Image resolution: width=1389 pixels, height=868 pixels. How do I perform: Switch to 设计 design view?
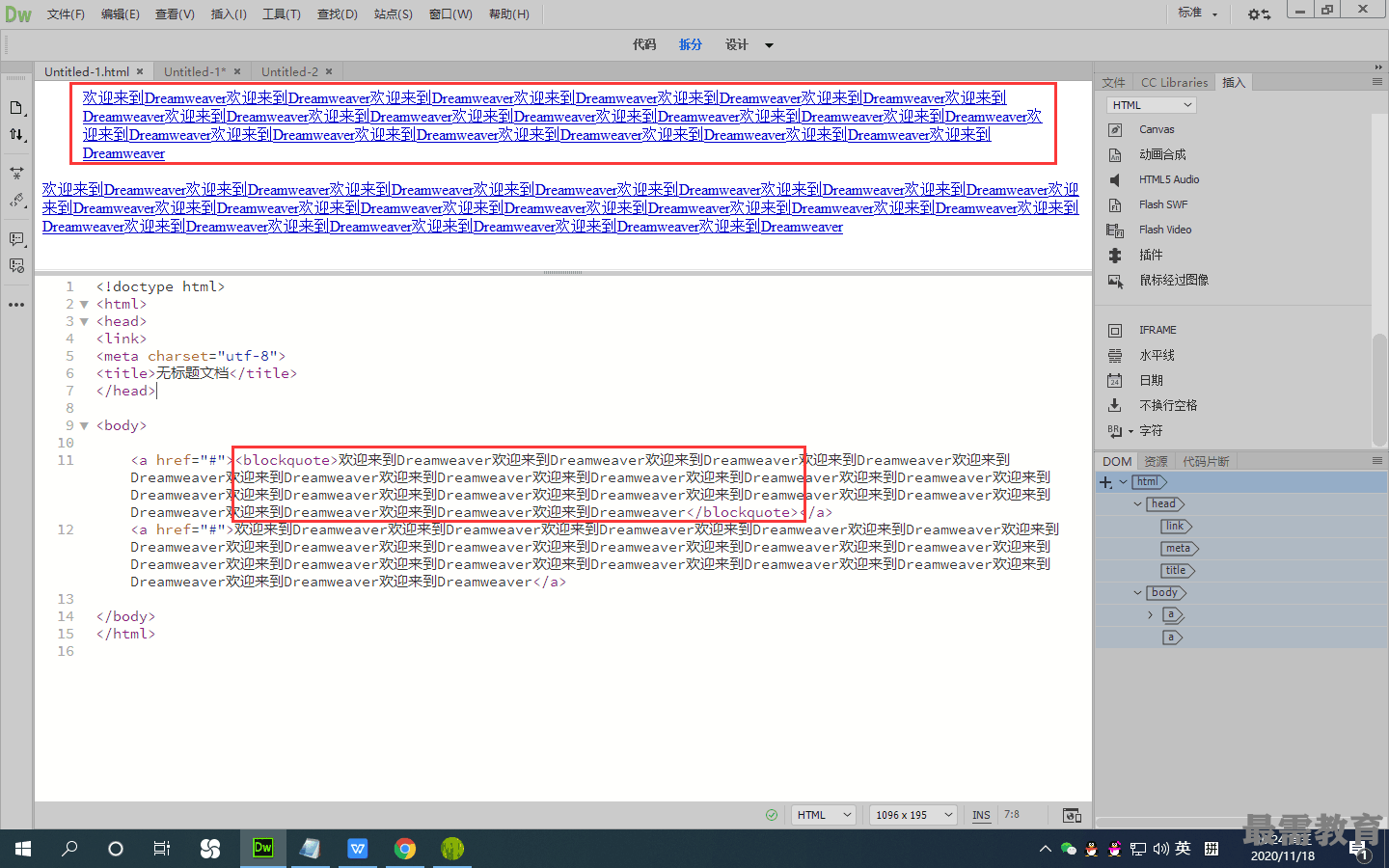(737, 45)
